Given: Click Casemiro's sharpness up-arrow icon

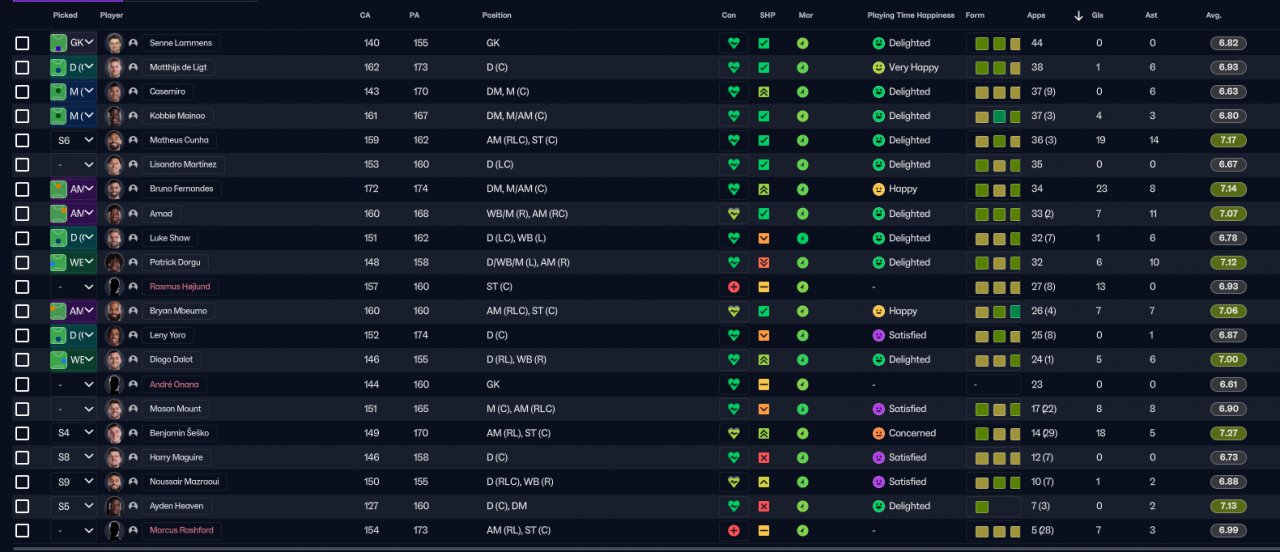Looking at the screenshot, I should (764, 92).
